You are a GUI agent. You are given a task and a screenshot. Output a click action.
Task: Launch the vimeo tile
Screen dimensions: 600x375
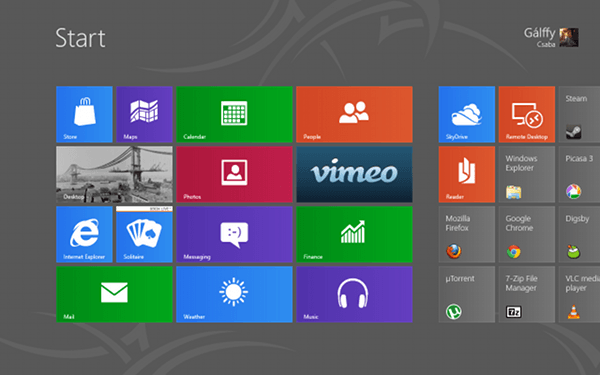(354, 174)
